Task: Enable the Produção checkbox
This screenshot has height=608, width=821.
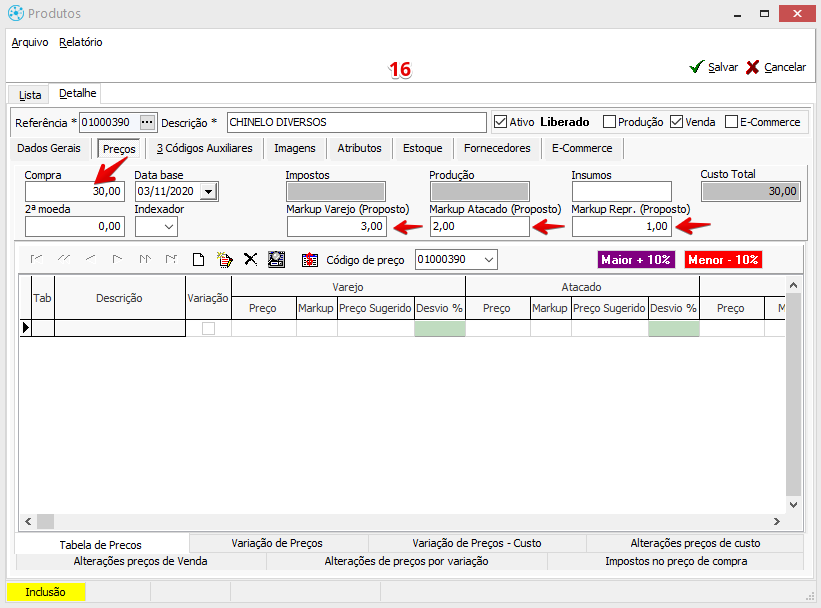Action: tap(609, 122)
